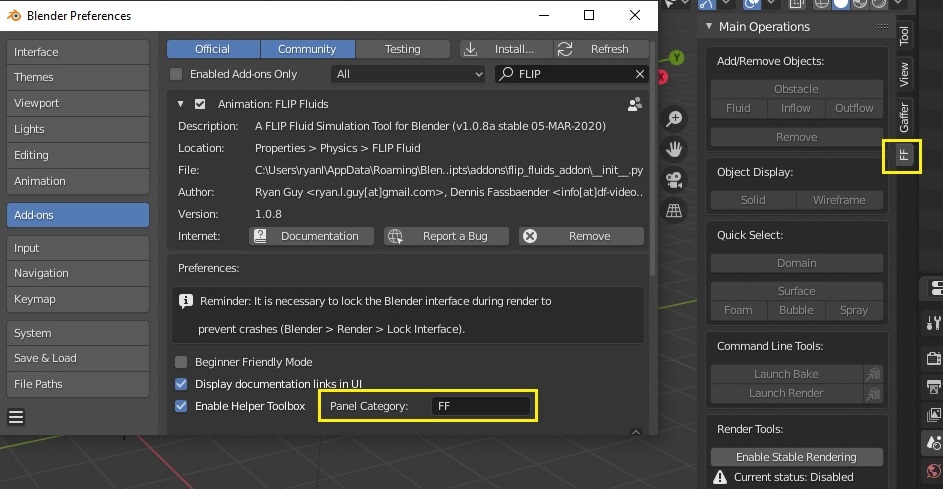943x489 pixels.
Task: Click the small up arrow below Preferences content
Action: 636,431
